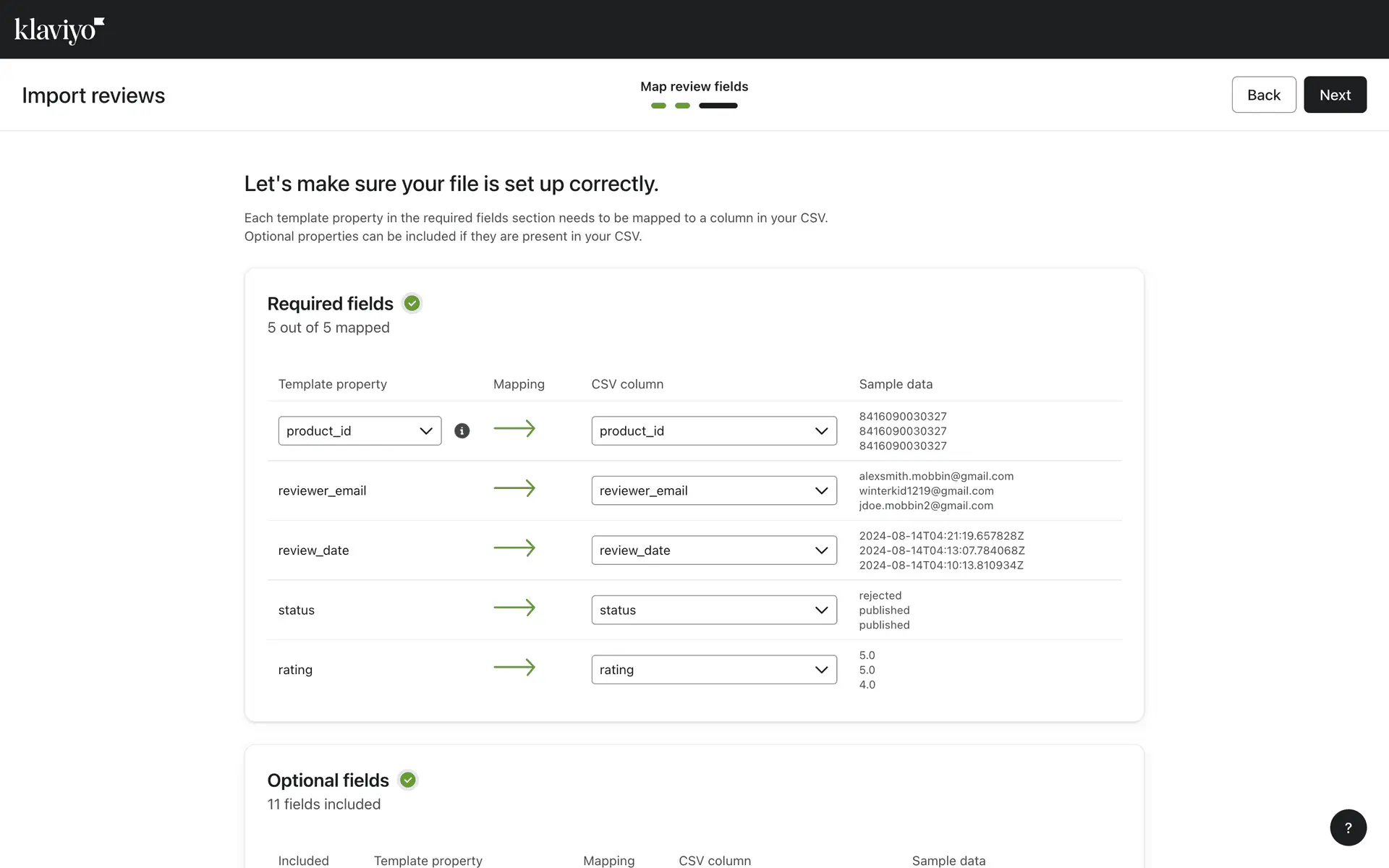Screen dimensions: 1389x868
Task: Click the Klaviyo logo
Action: point(59,30)
